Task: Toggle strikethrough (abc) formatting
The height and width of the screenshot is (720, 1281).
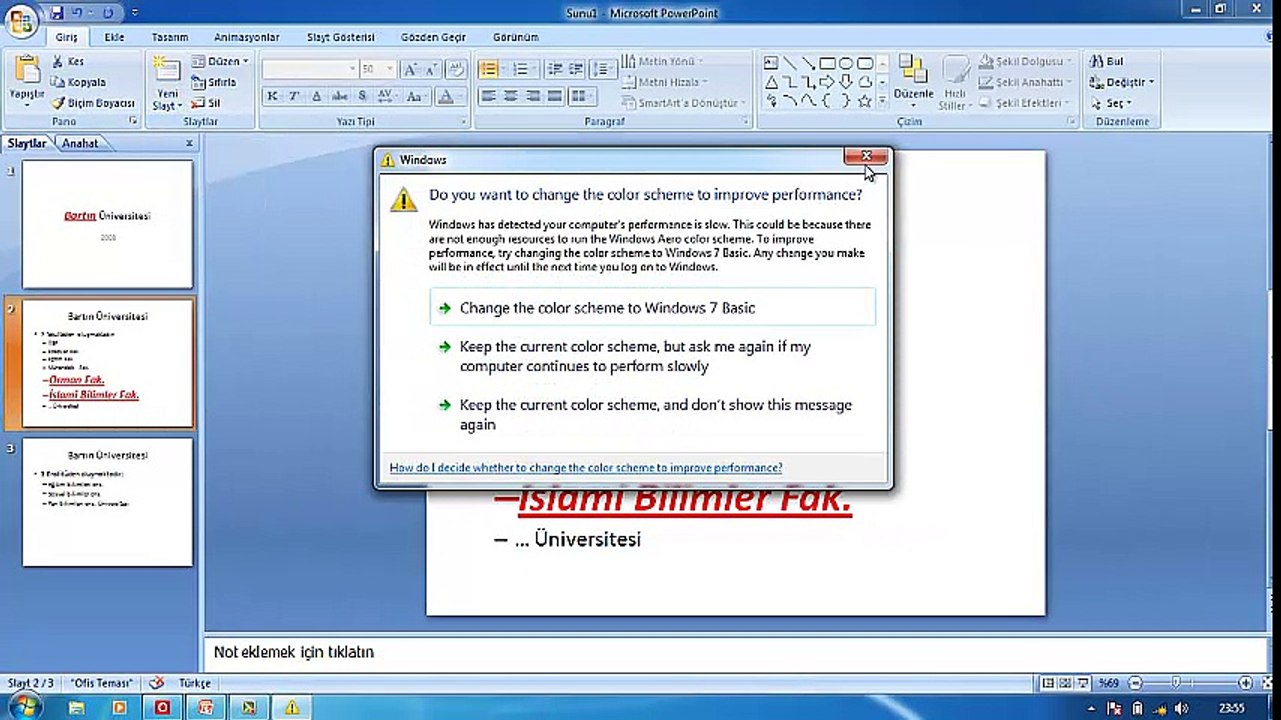Action: click(x=339, y=96)
